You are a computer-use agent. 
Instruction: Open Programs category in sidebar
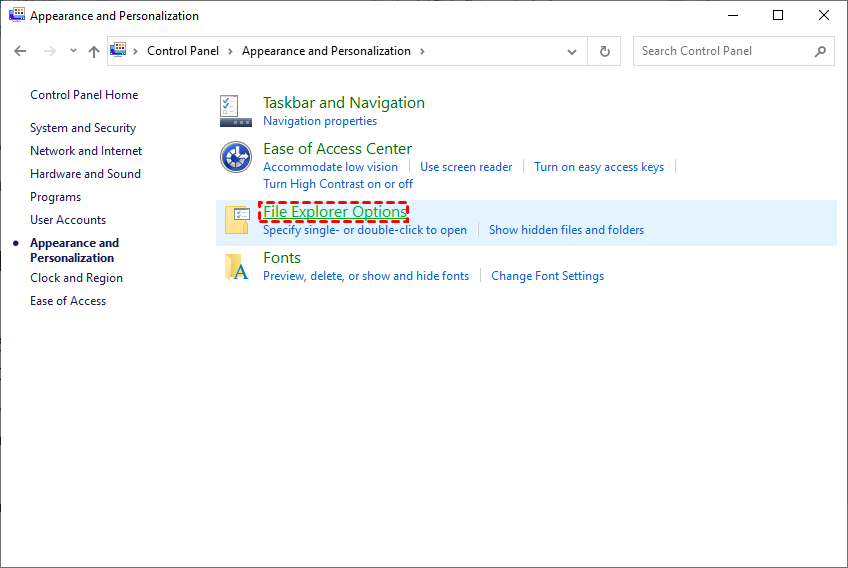55,197
